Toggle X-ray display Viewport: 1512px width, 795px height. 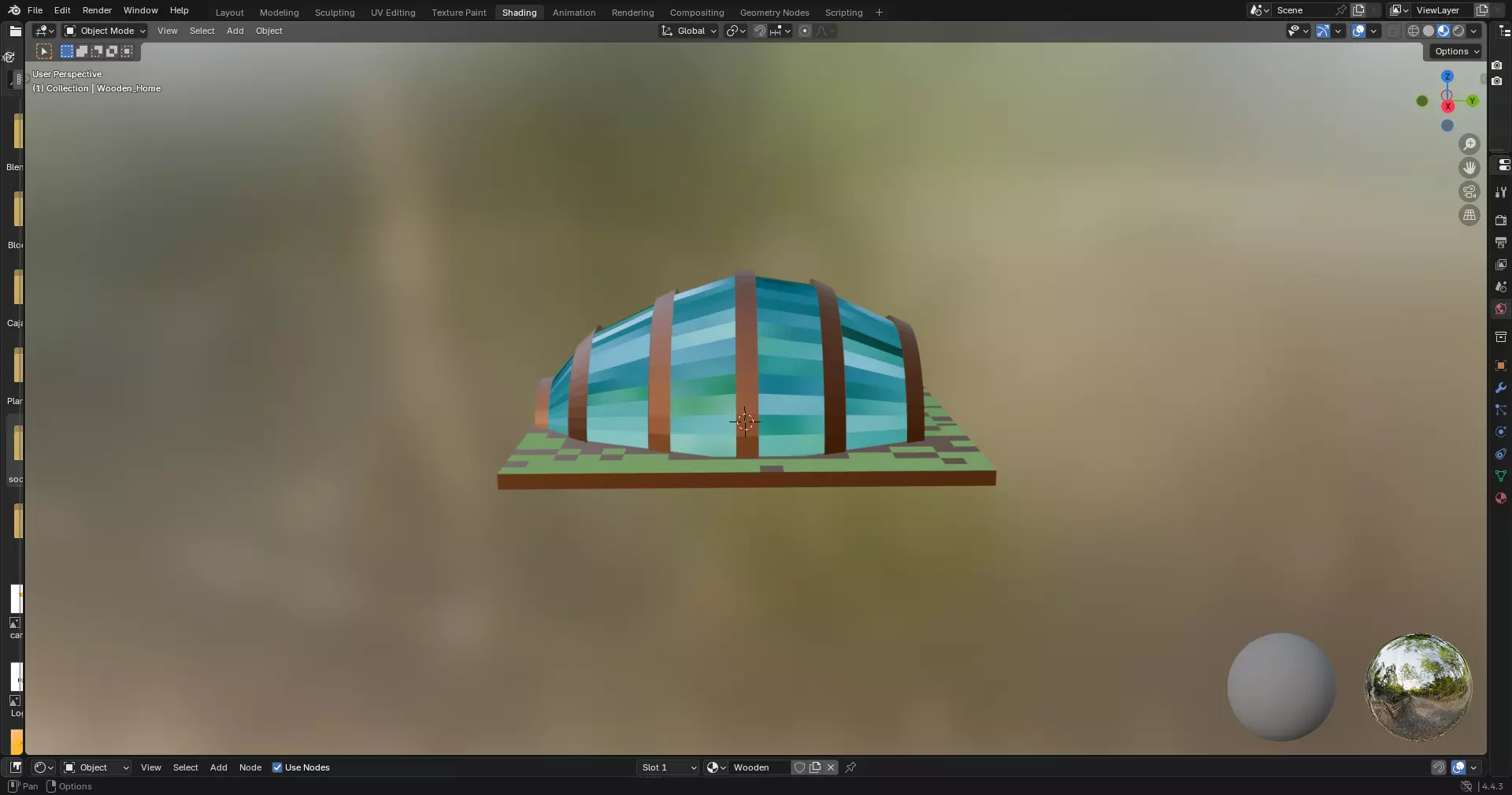click(1393, 31)
